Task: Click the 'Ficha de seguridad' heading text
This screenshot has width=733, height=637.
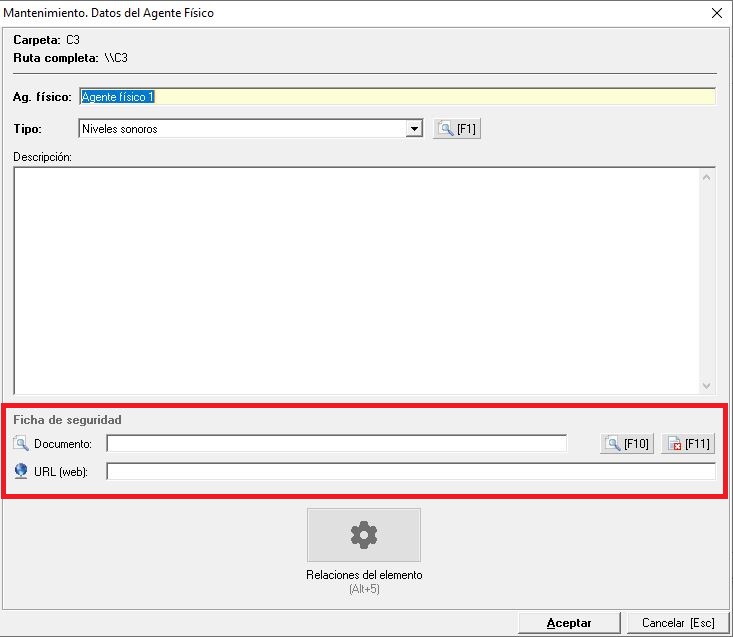Action: point(67,420)
